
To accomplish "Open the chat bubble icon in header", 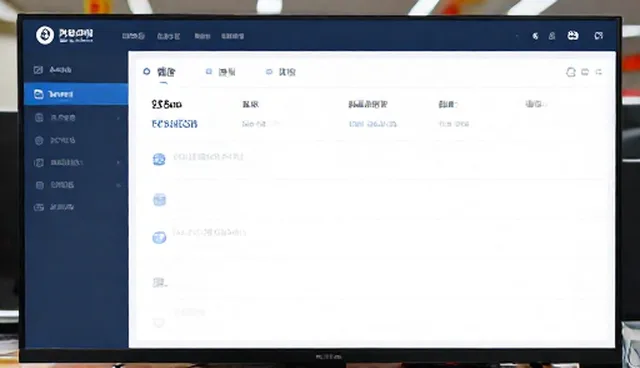I will click(598, 36).
